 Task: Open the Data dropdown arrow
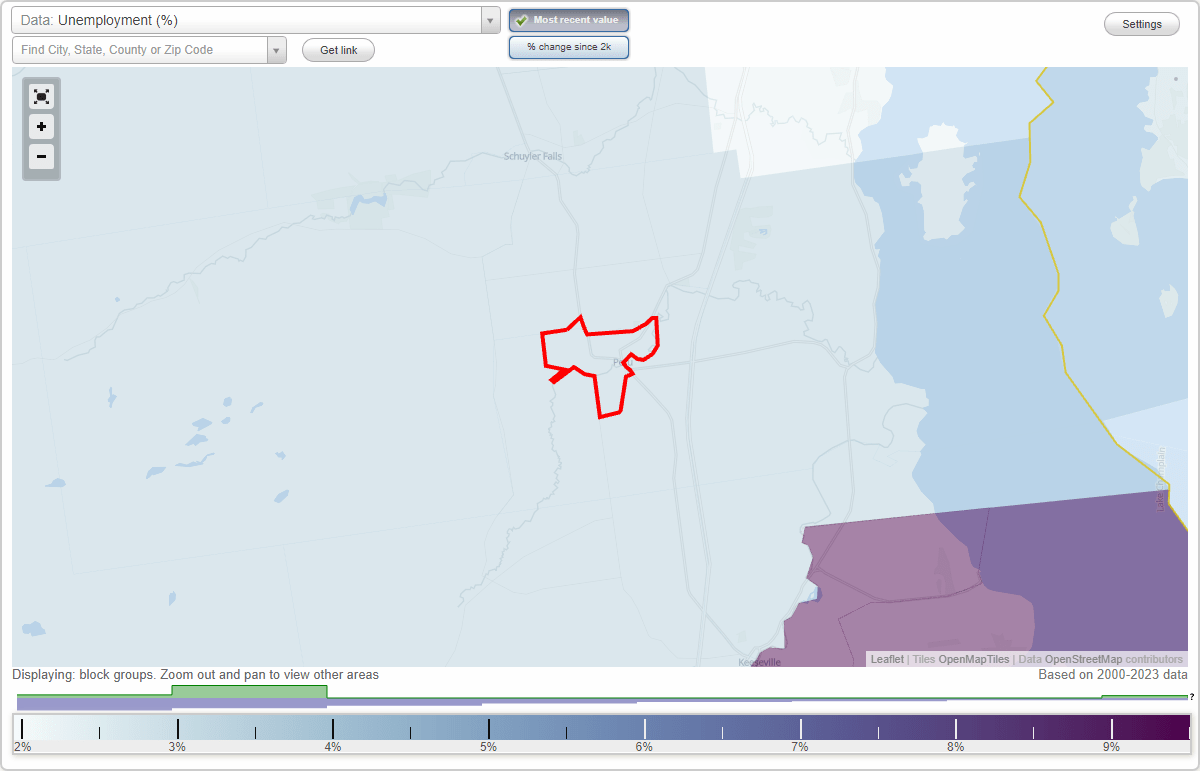[490, 20]
